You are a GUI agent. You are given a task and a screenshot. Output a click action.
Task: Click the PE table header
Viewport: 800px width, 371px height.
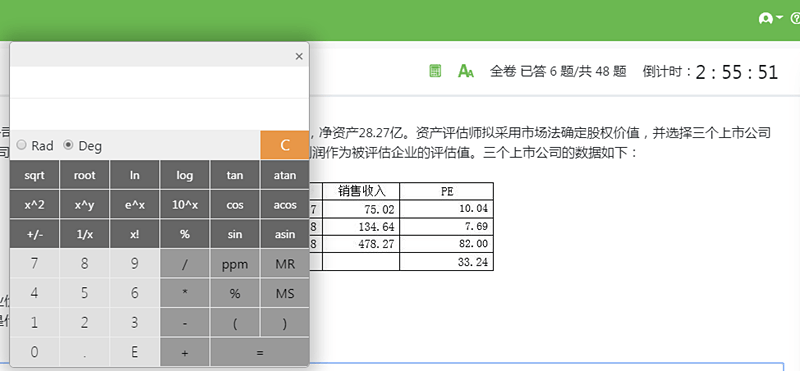[447, 191]
